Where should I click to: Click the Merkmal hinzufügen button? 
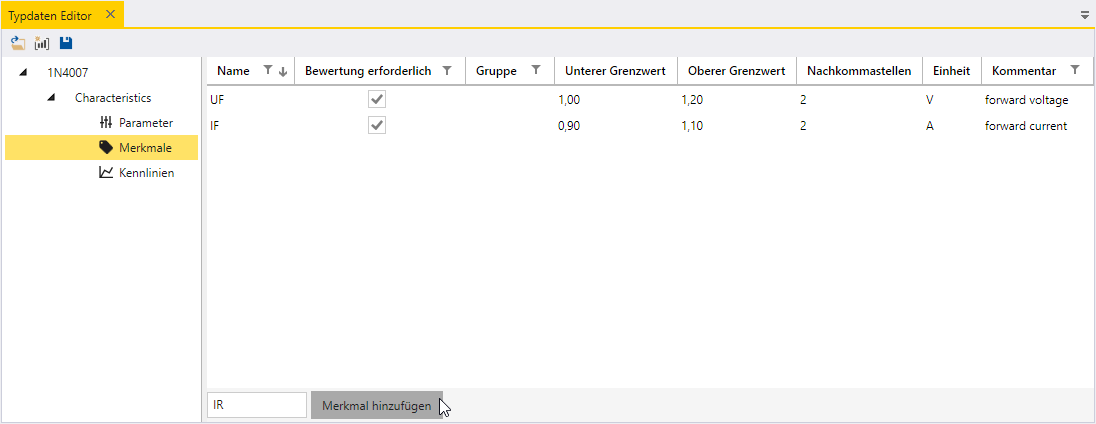click(x=376, y=406)
